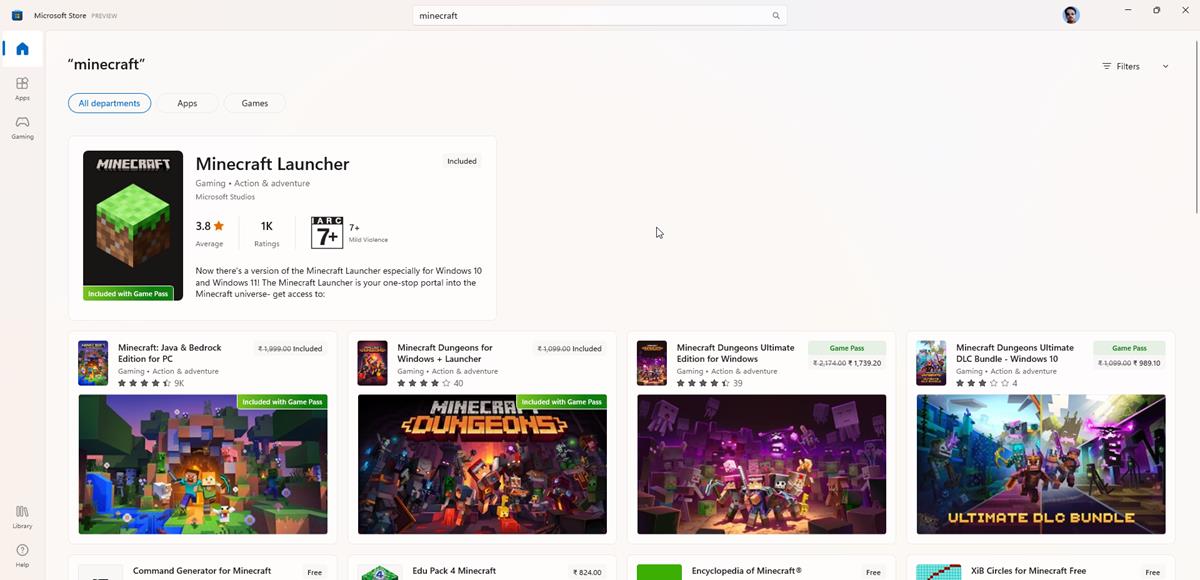Click the search magnifier icon
The height and width of the screenshot is (580, 1200).
coord(776,16)
